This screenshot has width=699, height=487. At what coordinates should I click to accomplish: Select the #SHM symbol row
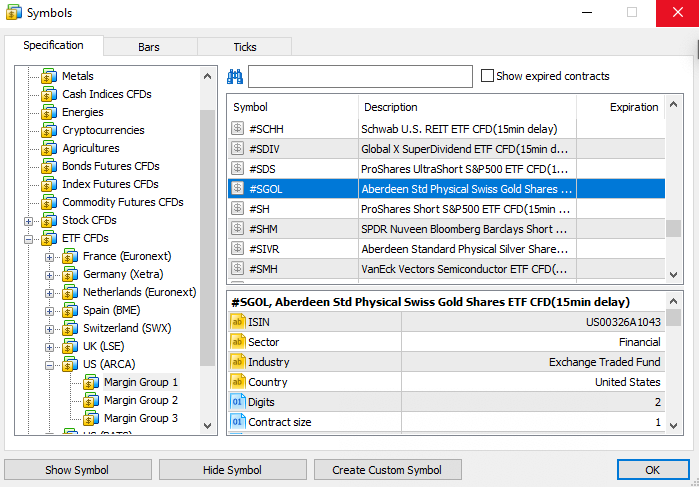pyautogui.click(x=446, y=229)
